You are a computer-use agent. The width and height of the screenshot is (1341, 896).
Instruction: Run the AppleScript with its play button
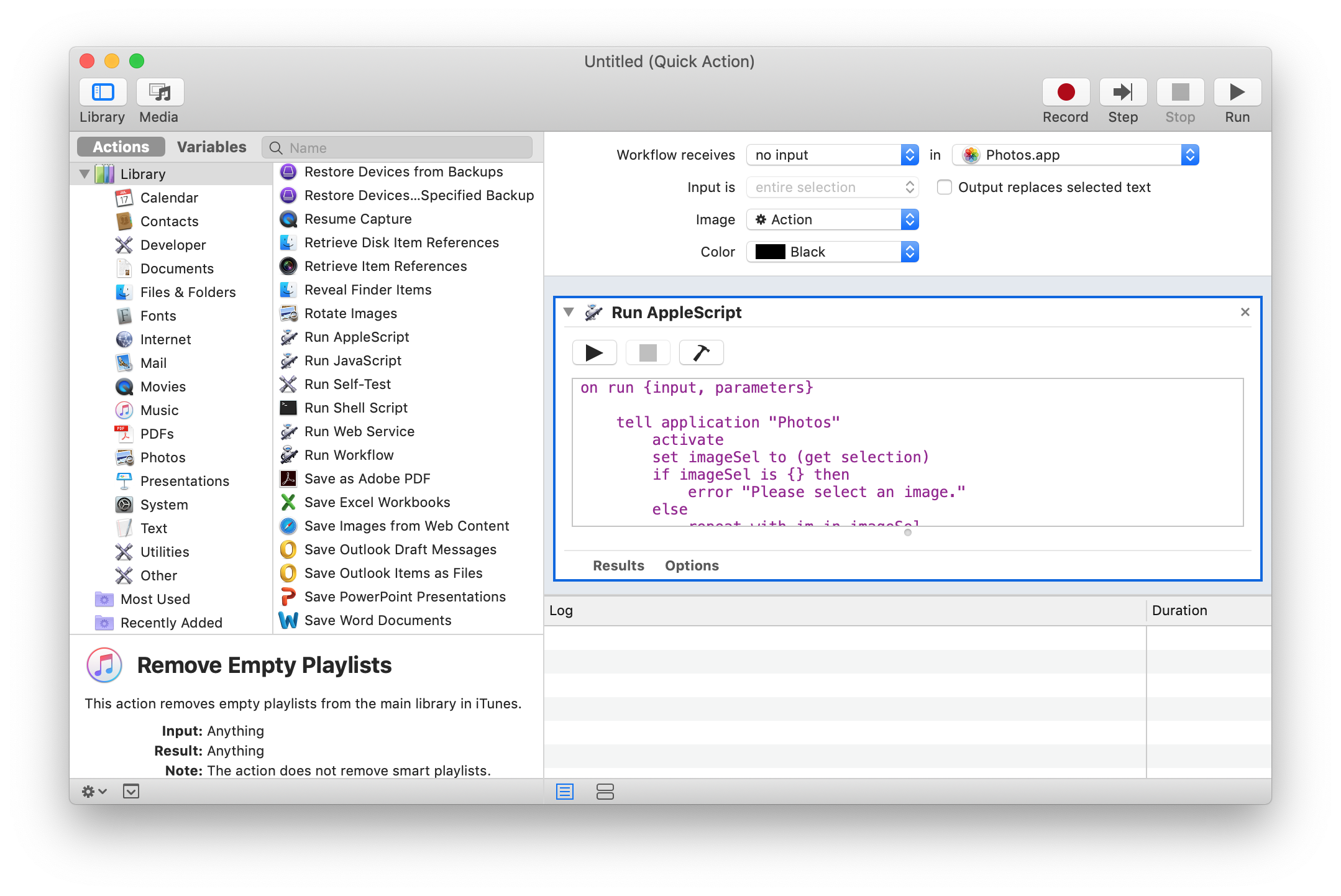[x=594, y=353]
